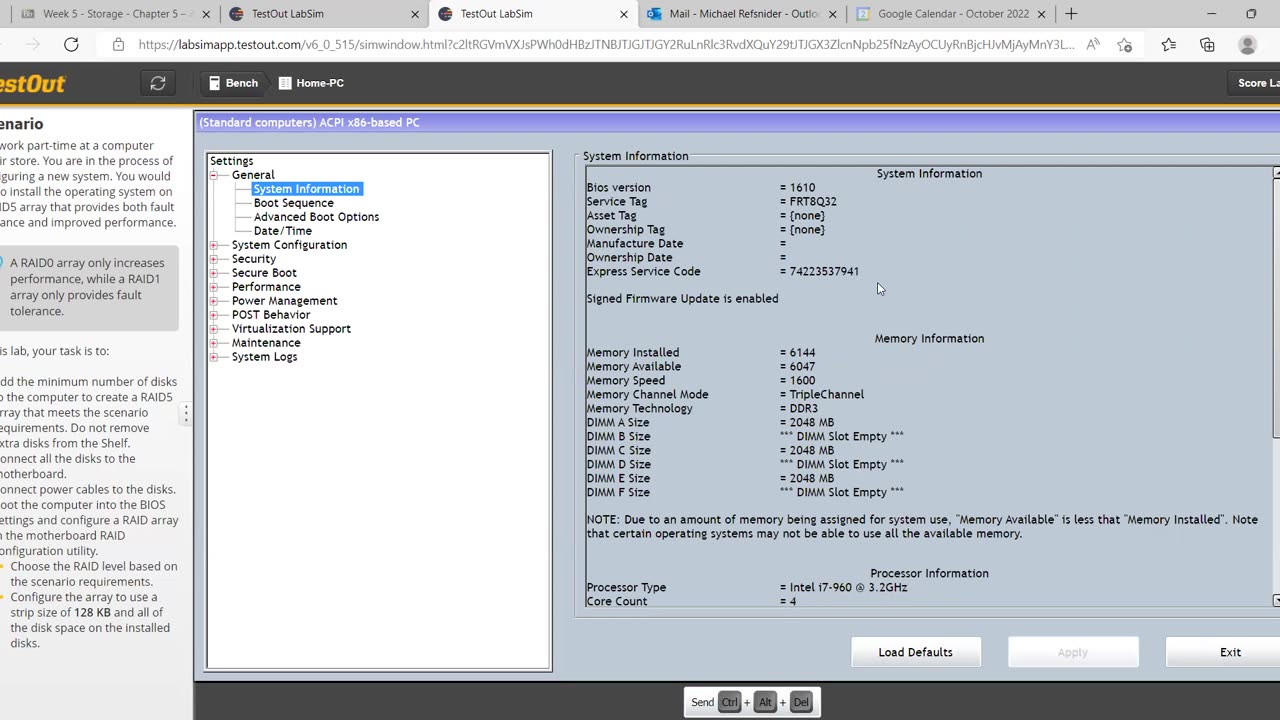The height and width of the screenshot is (720, 1280).
Task: Expand the Performance tree node
Action: coord(213,287)
